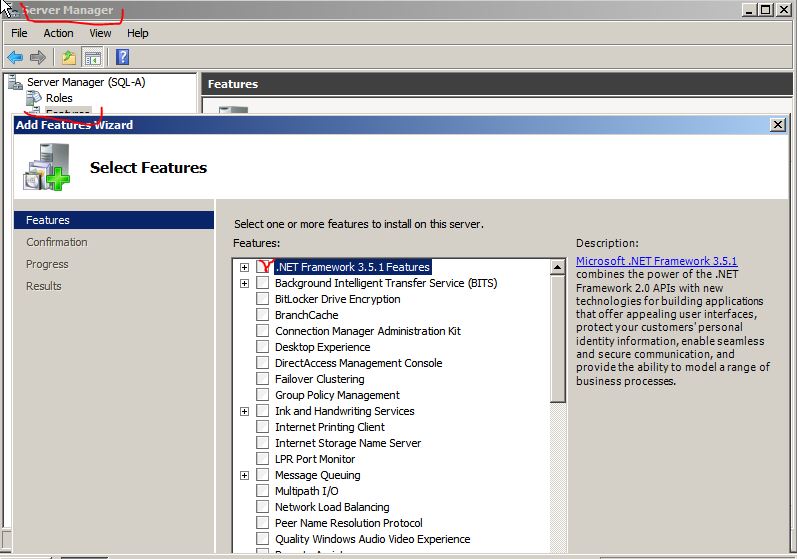The height and width of the screenshot is (559, 797).
Task: Check the Failover Clustering checkbox
Action: (263, 379)
